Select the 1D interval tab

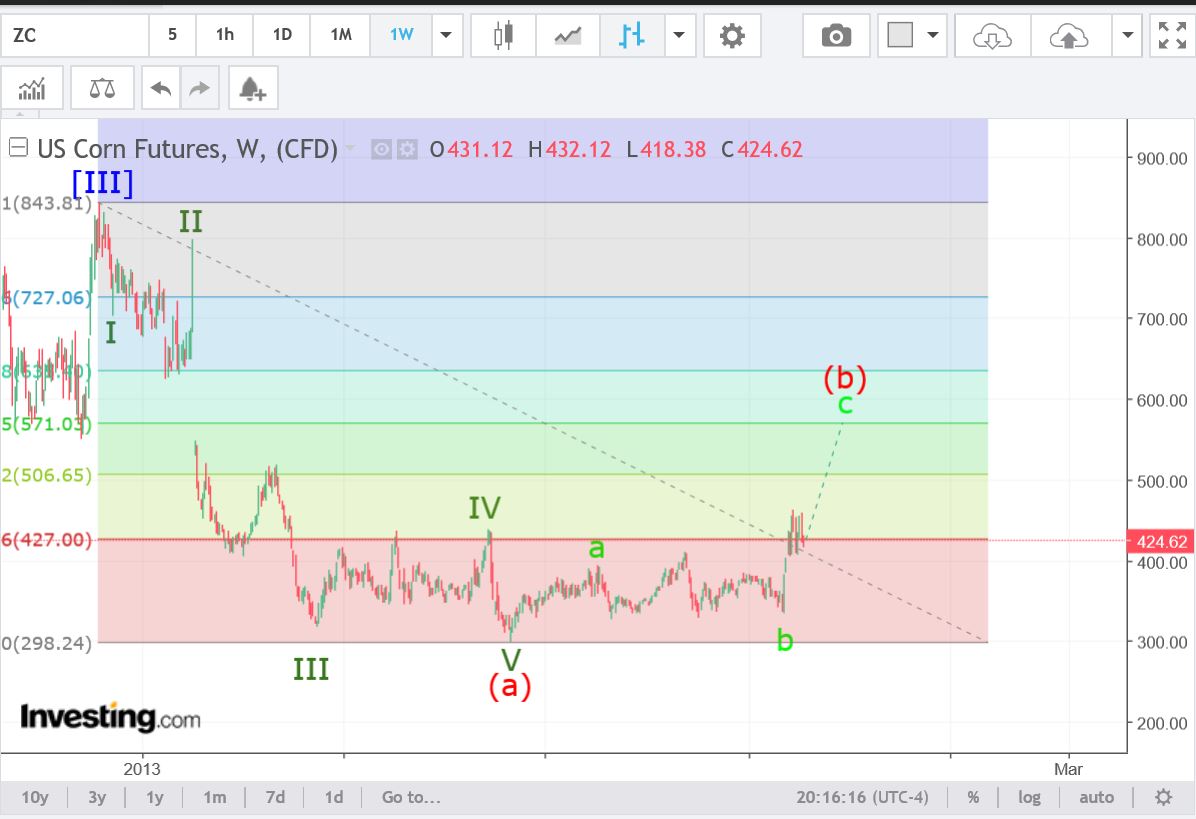(282, 35)
